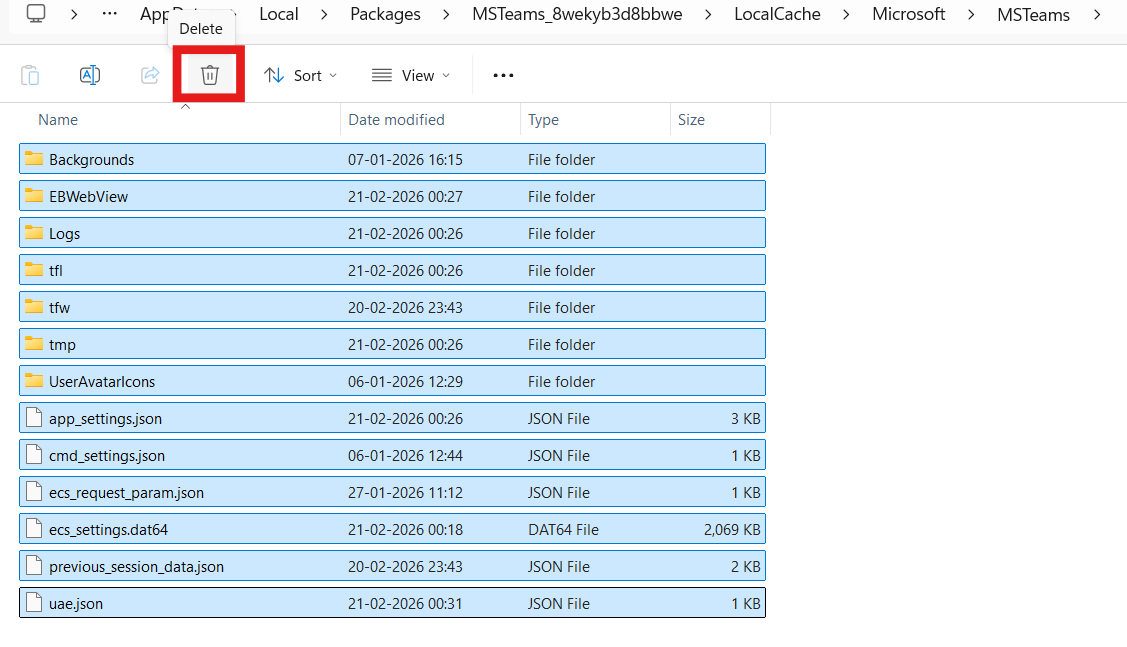Image resolution: width=1127 pixels, height=647 pixels.
Task: Sort by Date modified column header
Action: click(x=396, y=119)
